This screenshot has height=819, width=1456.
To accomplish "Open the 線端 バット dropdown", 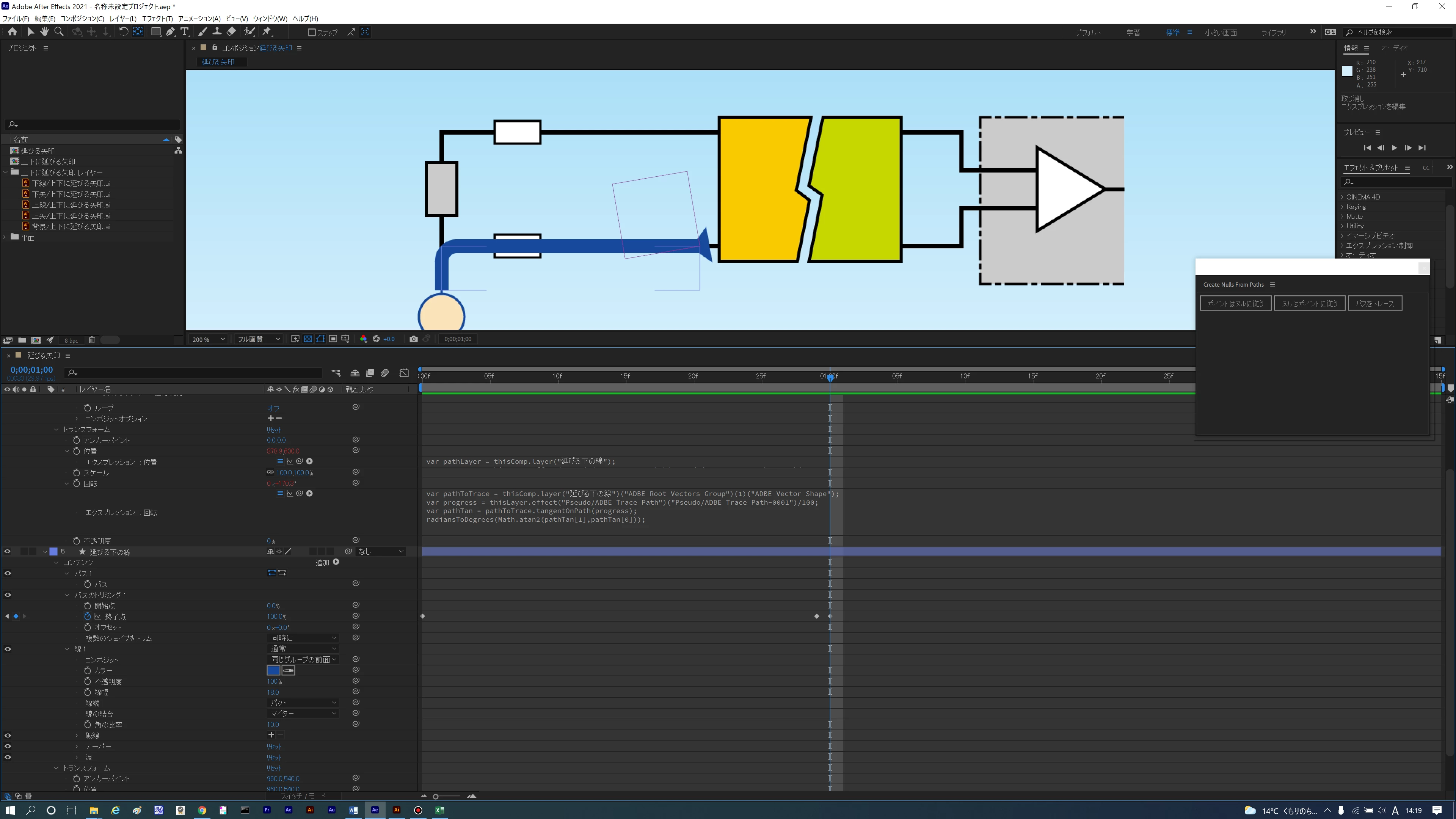I will (303, 703).
